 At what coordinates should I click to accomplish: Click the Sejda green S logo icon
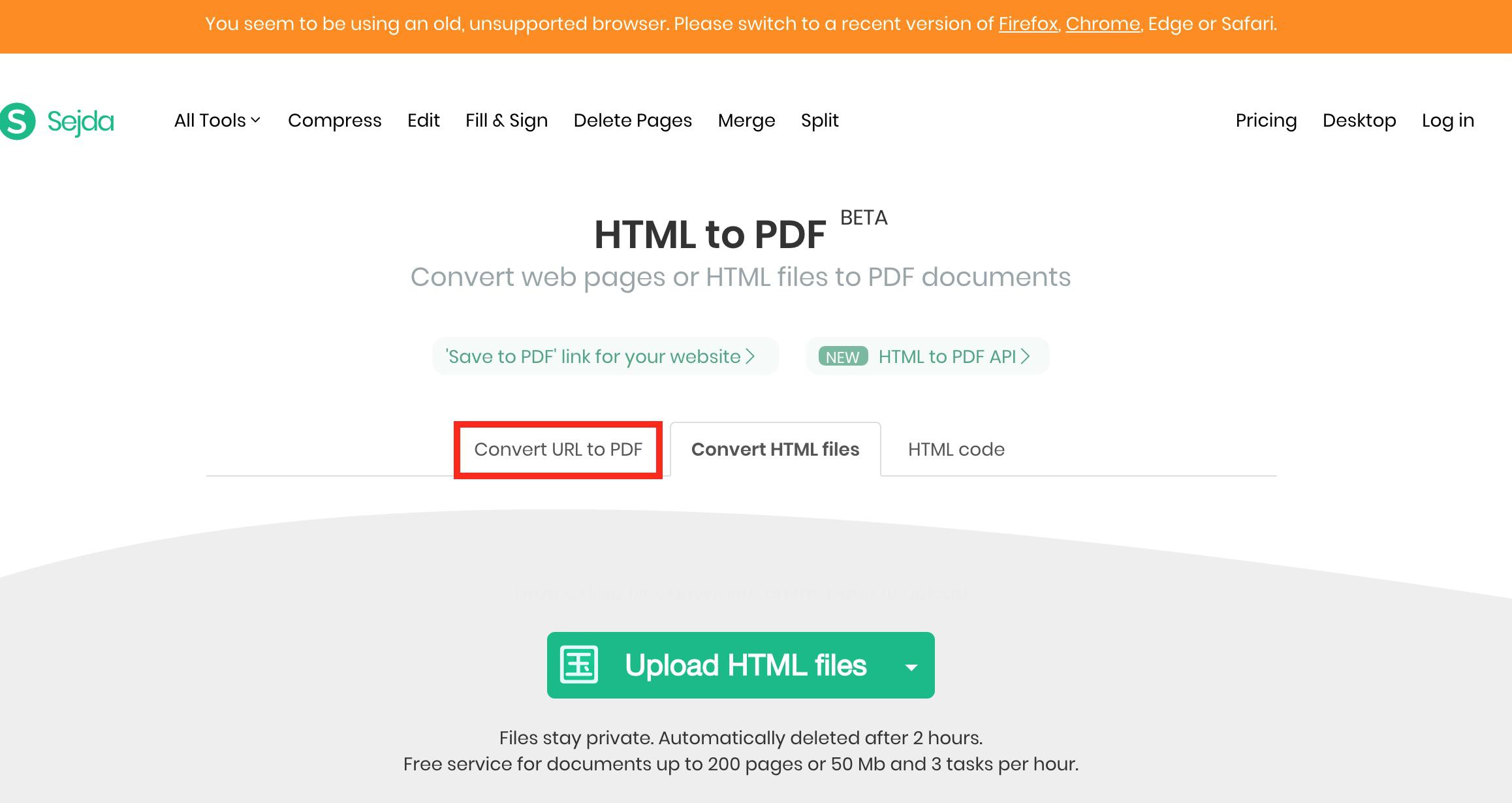pyautogui.click(x=16, y=121)
